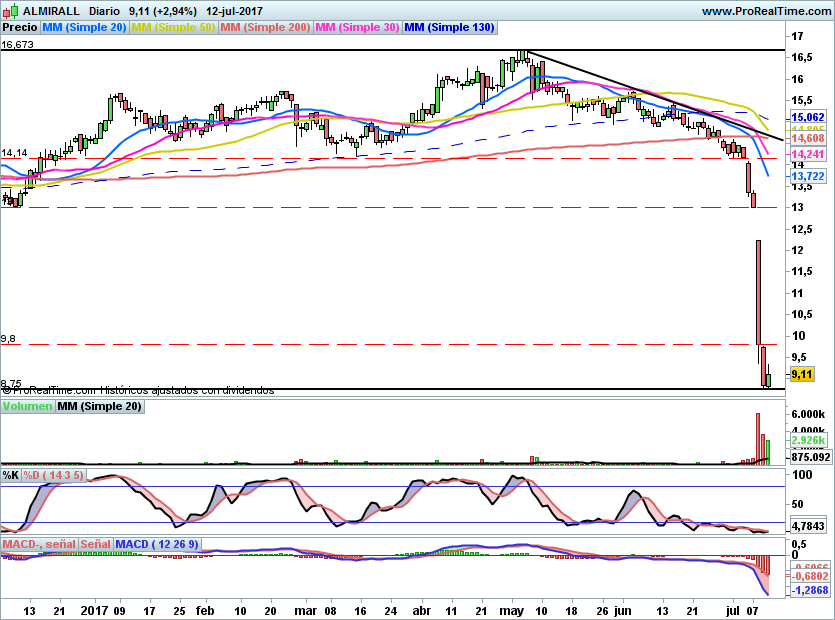Click the %D (14 3 5) label
This screenshot has height=620, width=835.
(x=54, y=475)
